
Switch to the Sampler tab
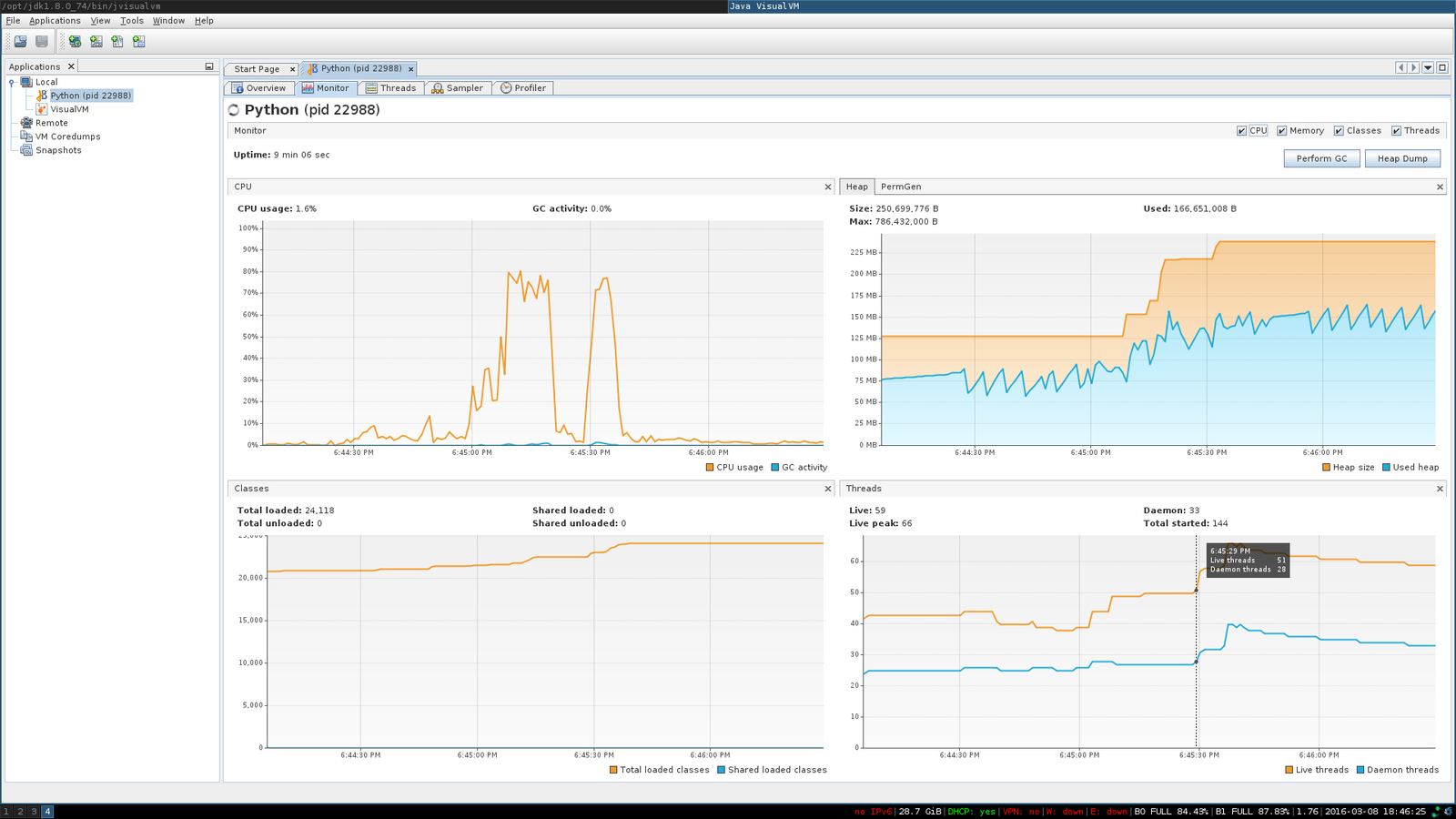[x=457, y=88]
